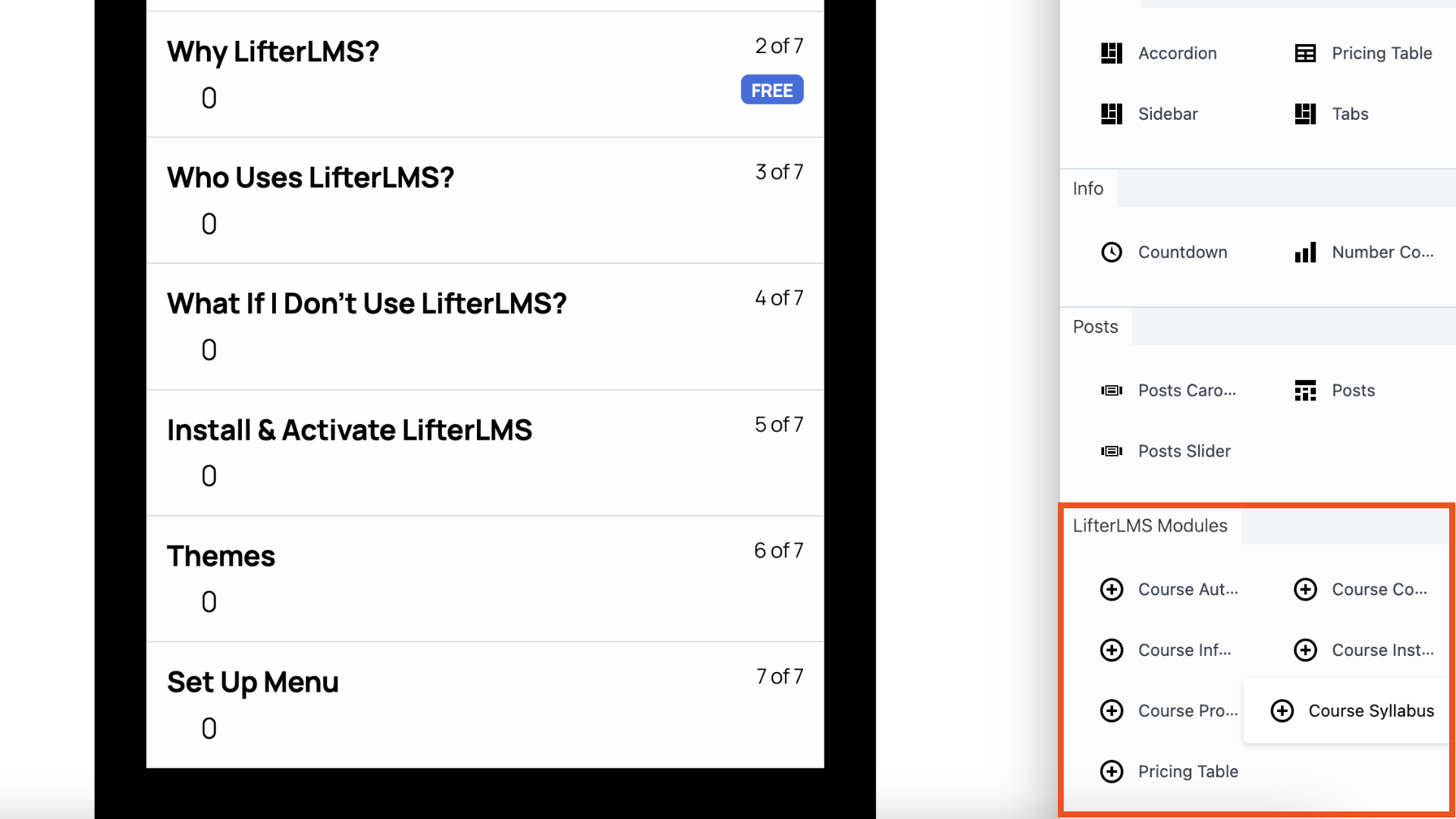Click the Accordion module icon
The height and width of the screenshot is (819, 1456).
click(1111, 53)
